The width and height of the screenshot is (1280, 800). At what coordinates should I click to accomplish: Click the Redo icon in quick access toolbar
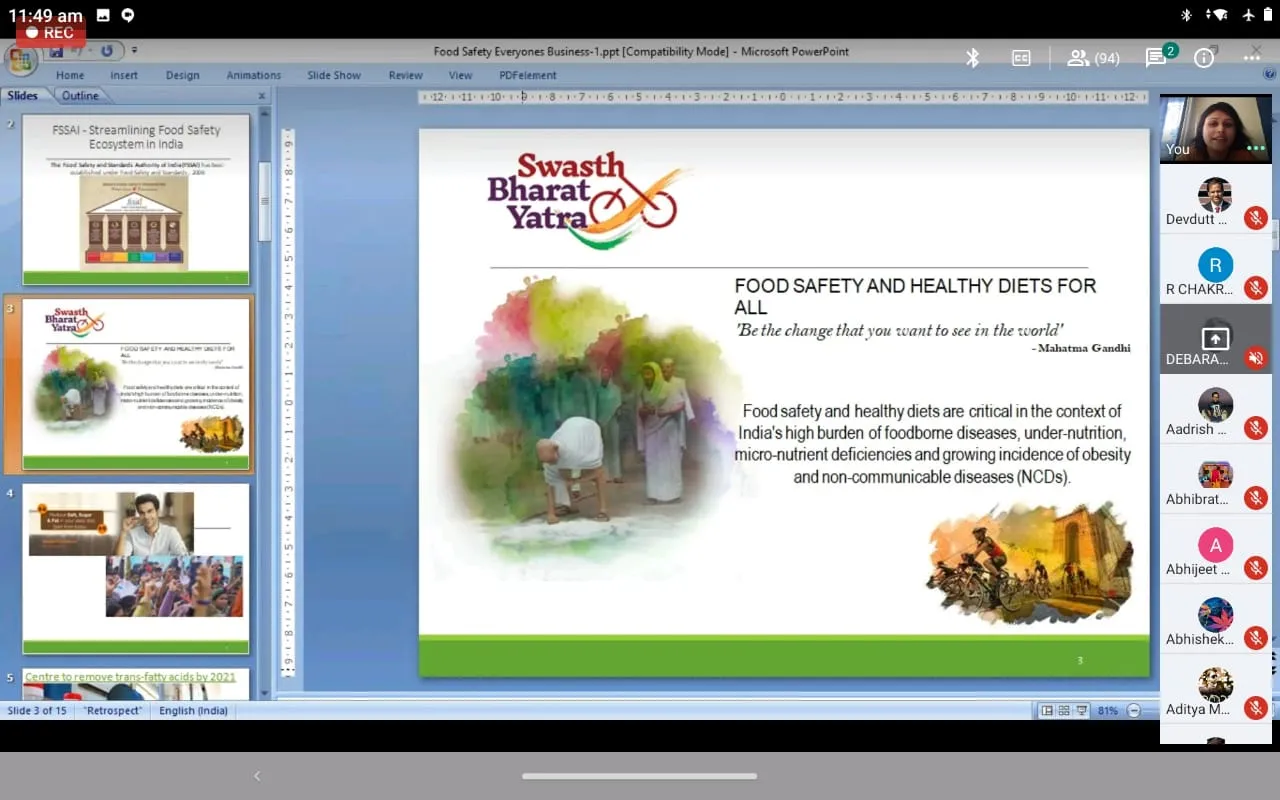point(107,51)
